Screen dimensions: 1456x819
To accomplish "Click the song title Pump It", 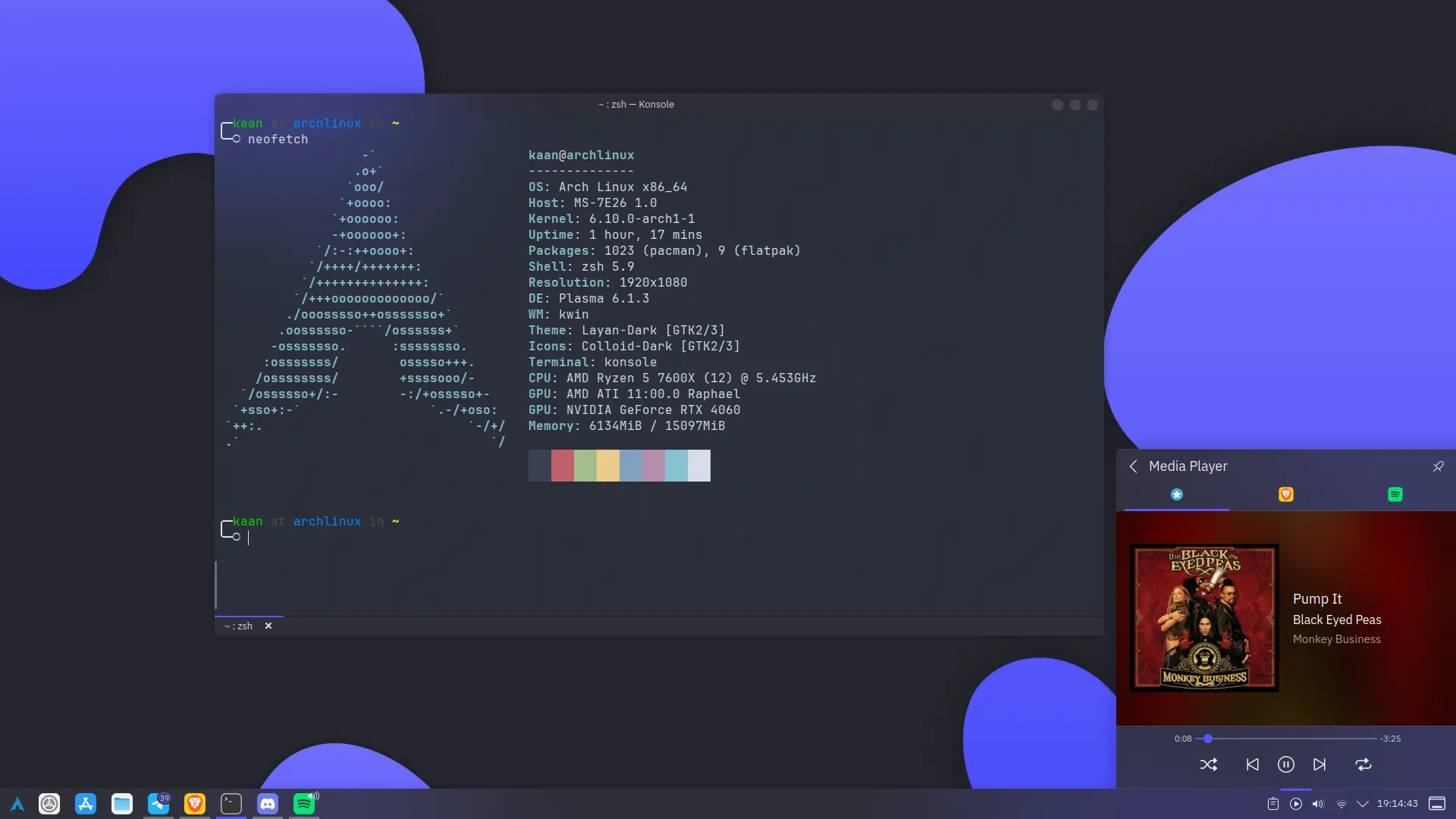I will 1317,599.
